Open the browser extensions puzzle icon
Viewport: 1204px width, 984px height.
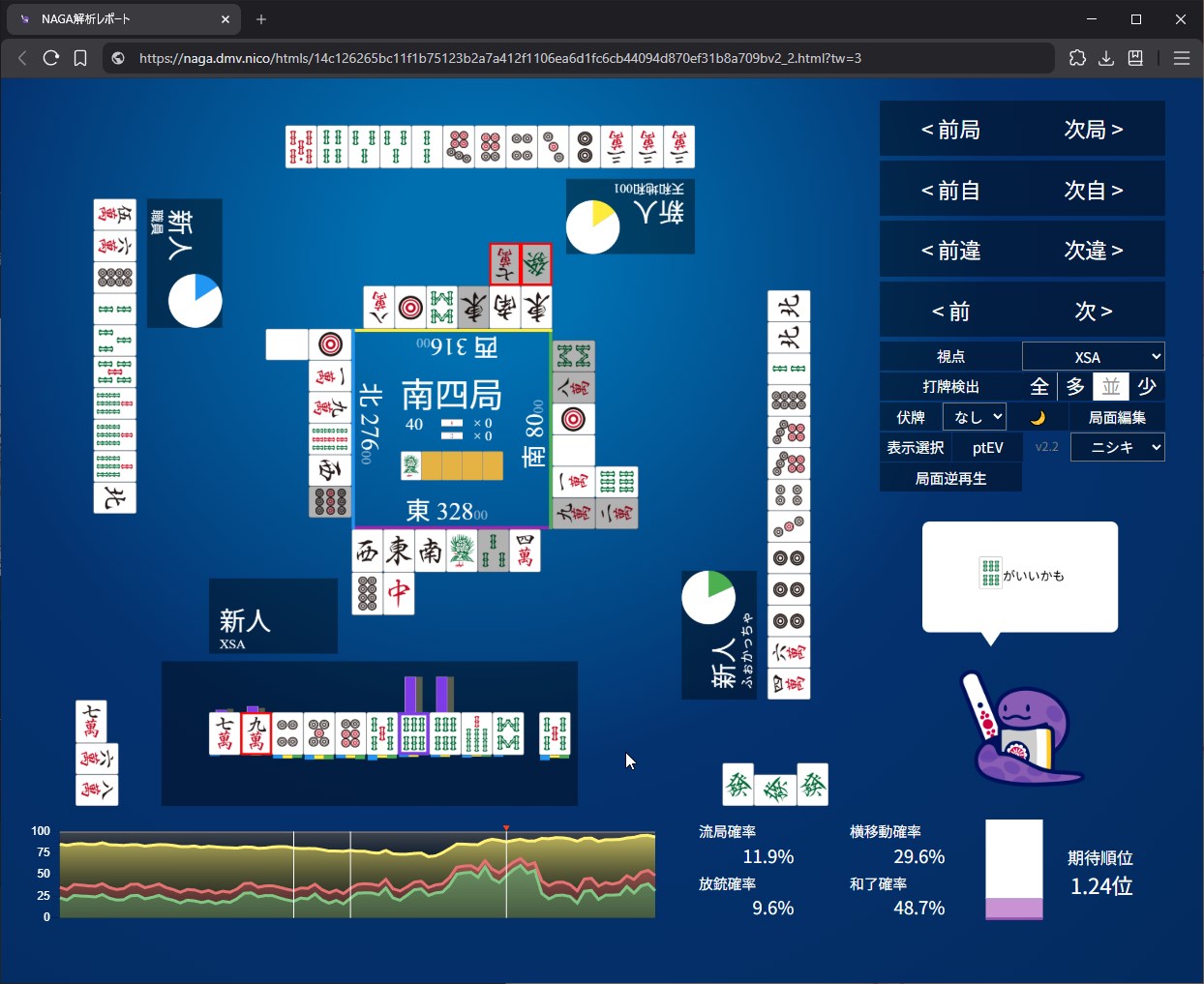[1077, 58]
